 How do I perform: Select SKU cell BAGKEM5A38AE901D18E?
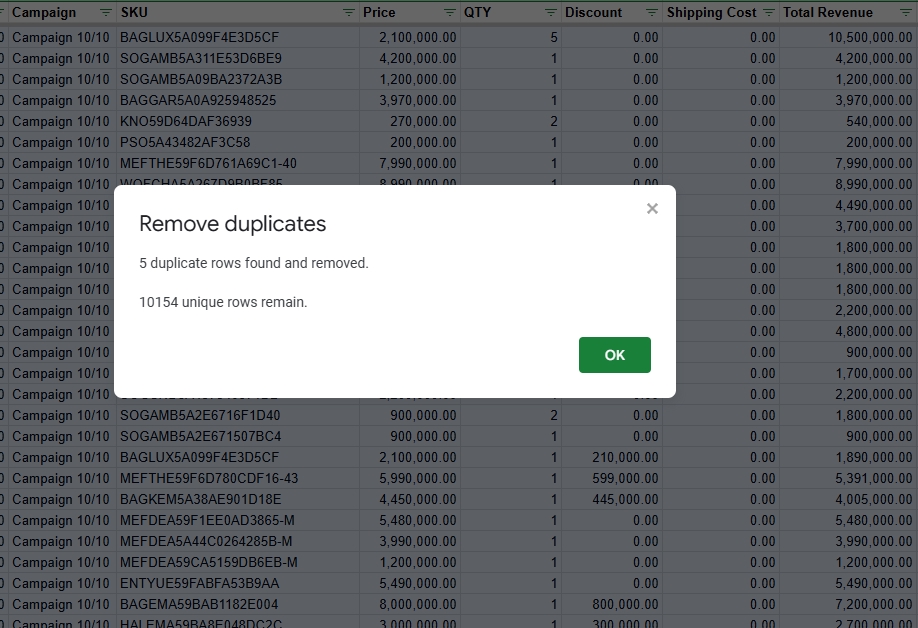(238, 500)
